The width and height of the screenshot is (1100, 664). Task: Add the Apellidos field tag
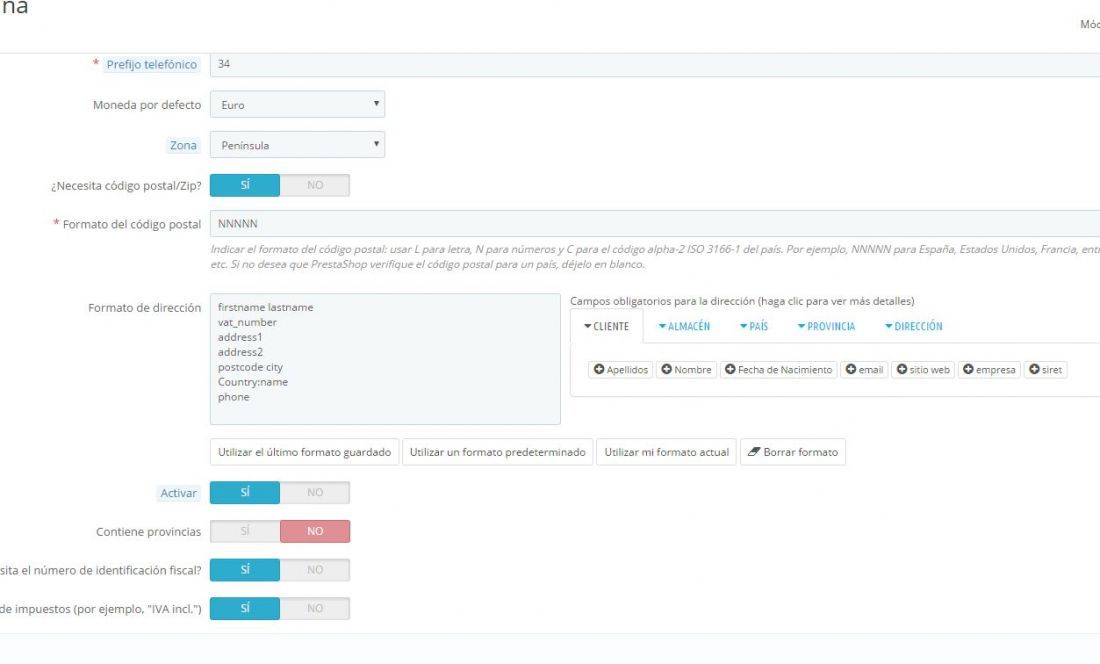click(x=621, y=370)
